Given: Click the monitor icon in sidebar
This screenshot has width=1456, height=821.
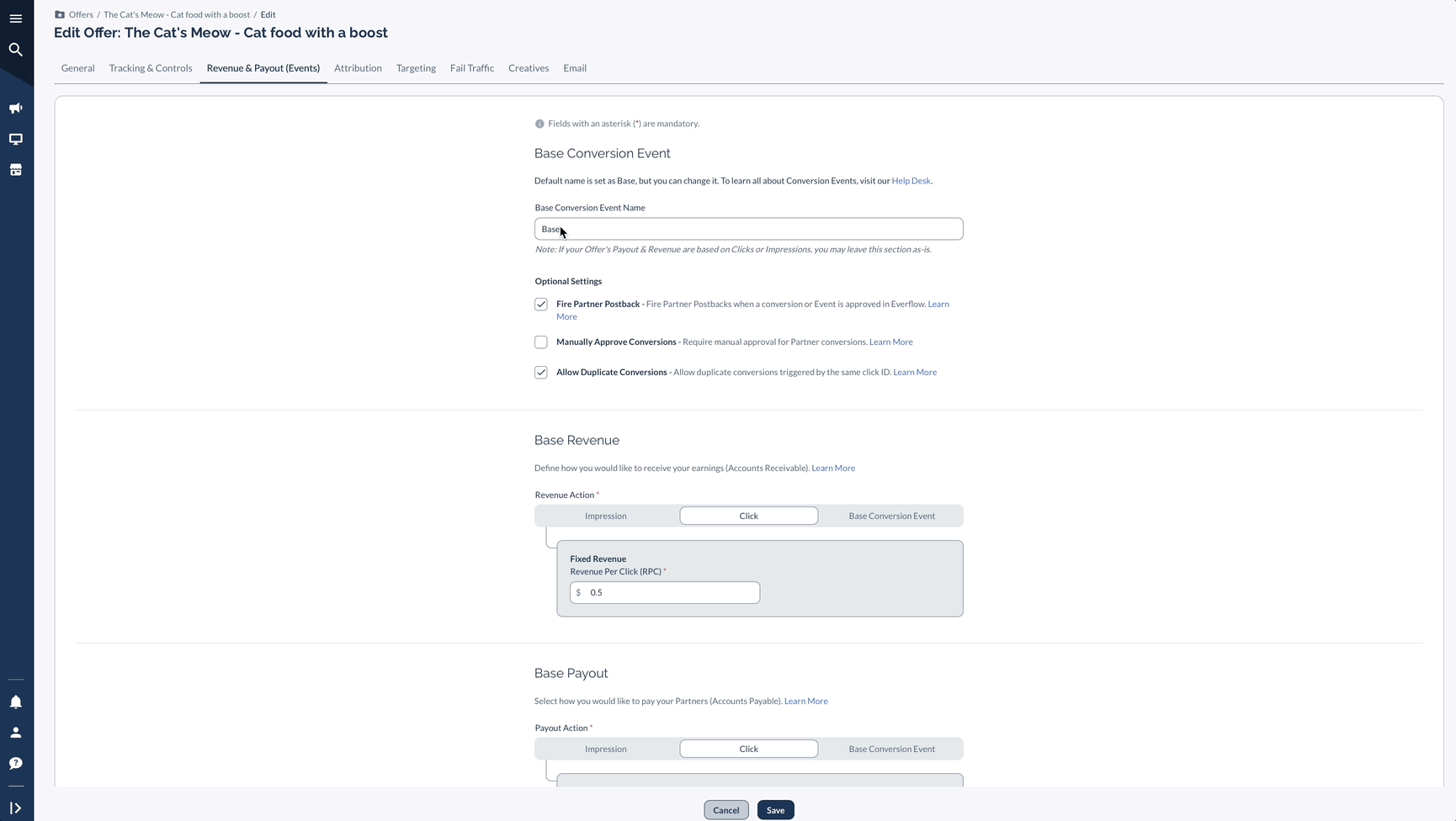Looking at the screenshot, I should (16, 140).
